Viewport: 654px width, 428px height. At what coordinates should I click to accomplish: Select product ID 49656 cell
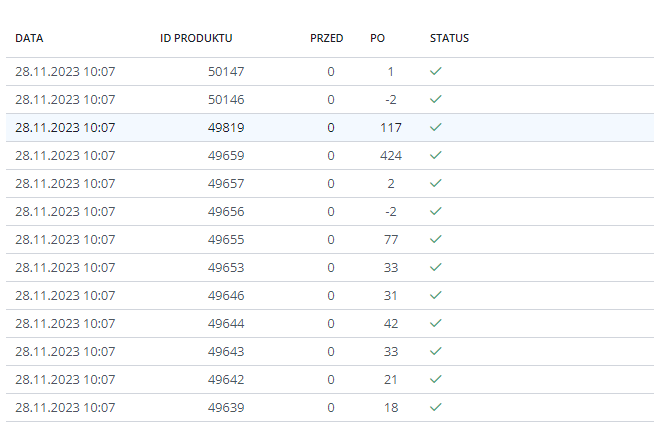(x=226, y=212)
